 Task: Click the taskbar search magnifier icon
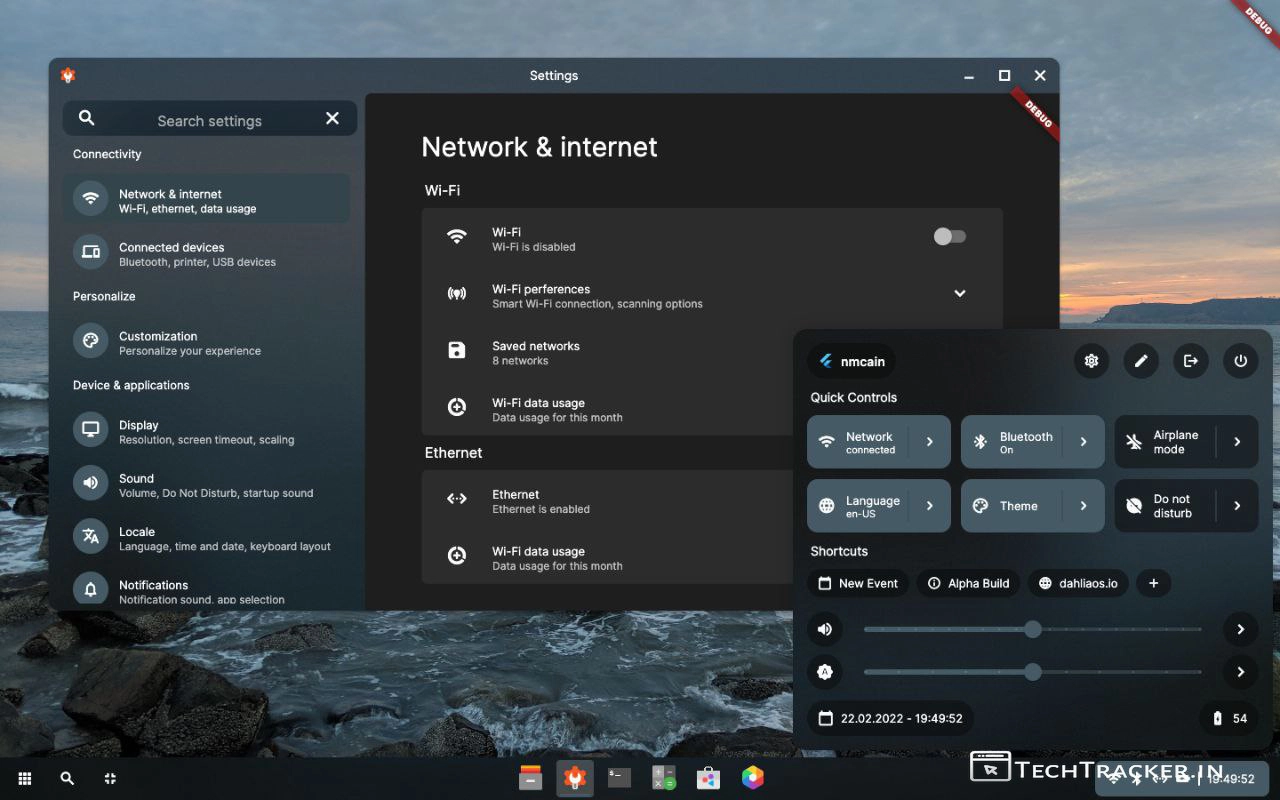pyautogui.click(x=67, y=778)
